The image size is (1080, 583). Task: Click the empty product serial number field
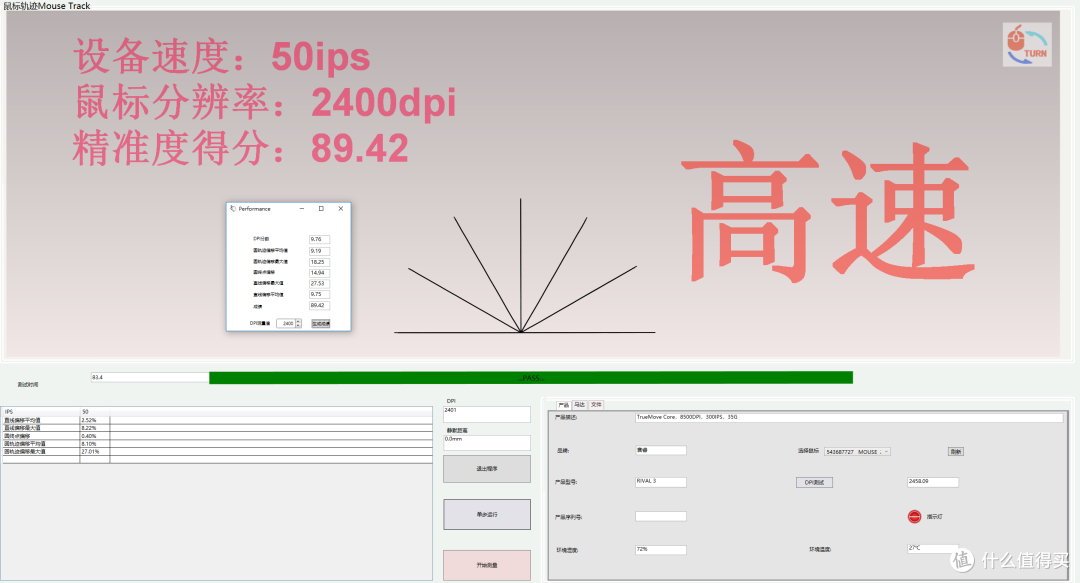click(x=661, y=516)
